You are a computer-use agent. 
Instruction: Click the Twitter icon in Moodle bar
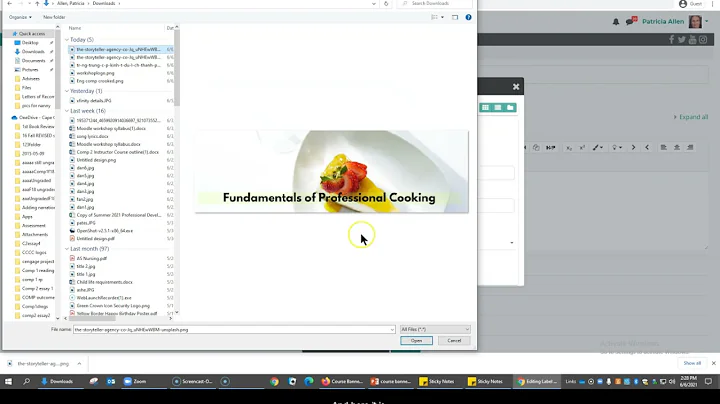pyautogui.click(x=682, y=39)
